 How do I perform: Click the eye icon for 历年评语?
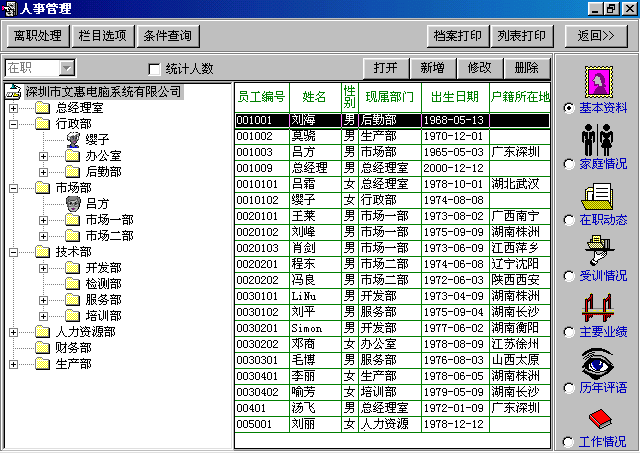point(598,364)
